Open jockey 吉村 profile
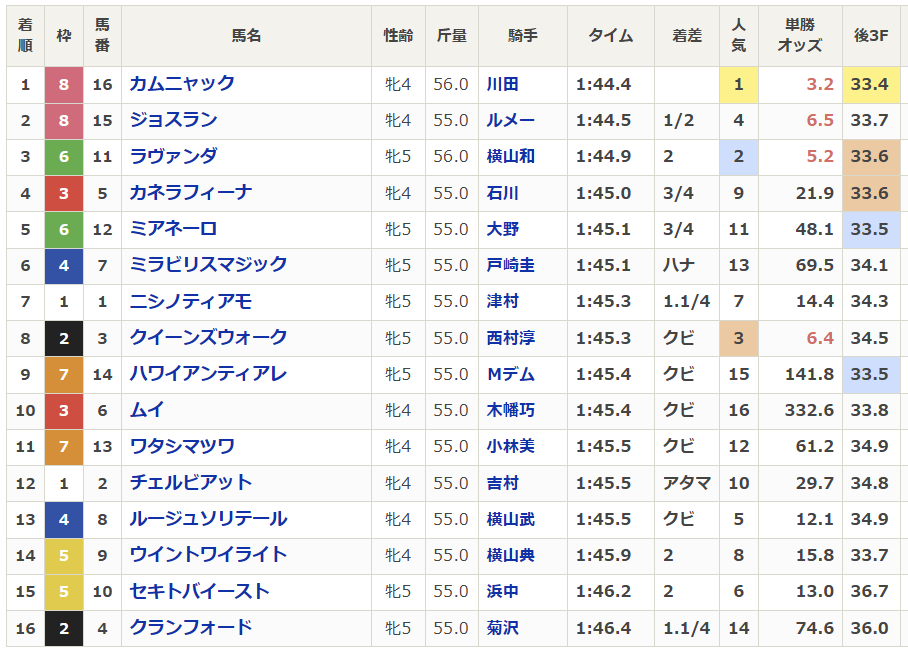Image resolution: width=908 pixels, height=650 pixels. (x=502, y=483)
